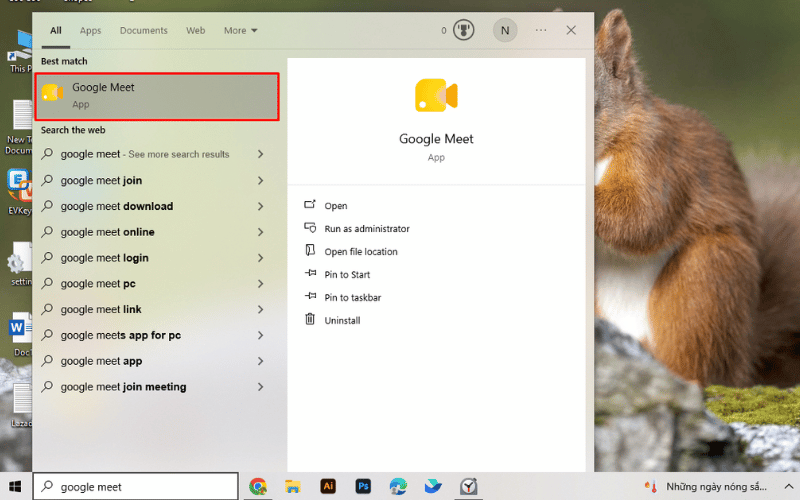Open the three-dot options menu
The image size is (800, 500).
[x=541, y=30]
